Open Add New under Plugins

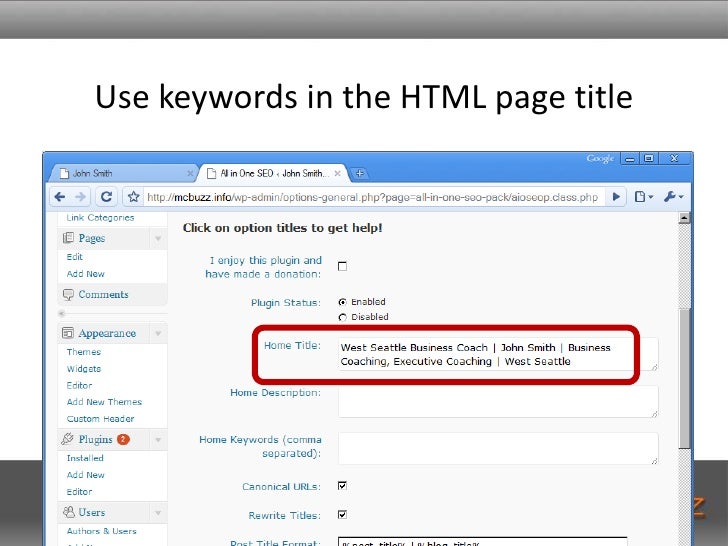pos(85,475)
